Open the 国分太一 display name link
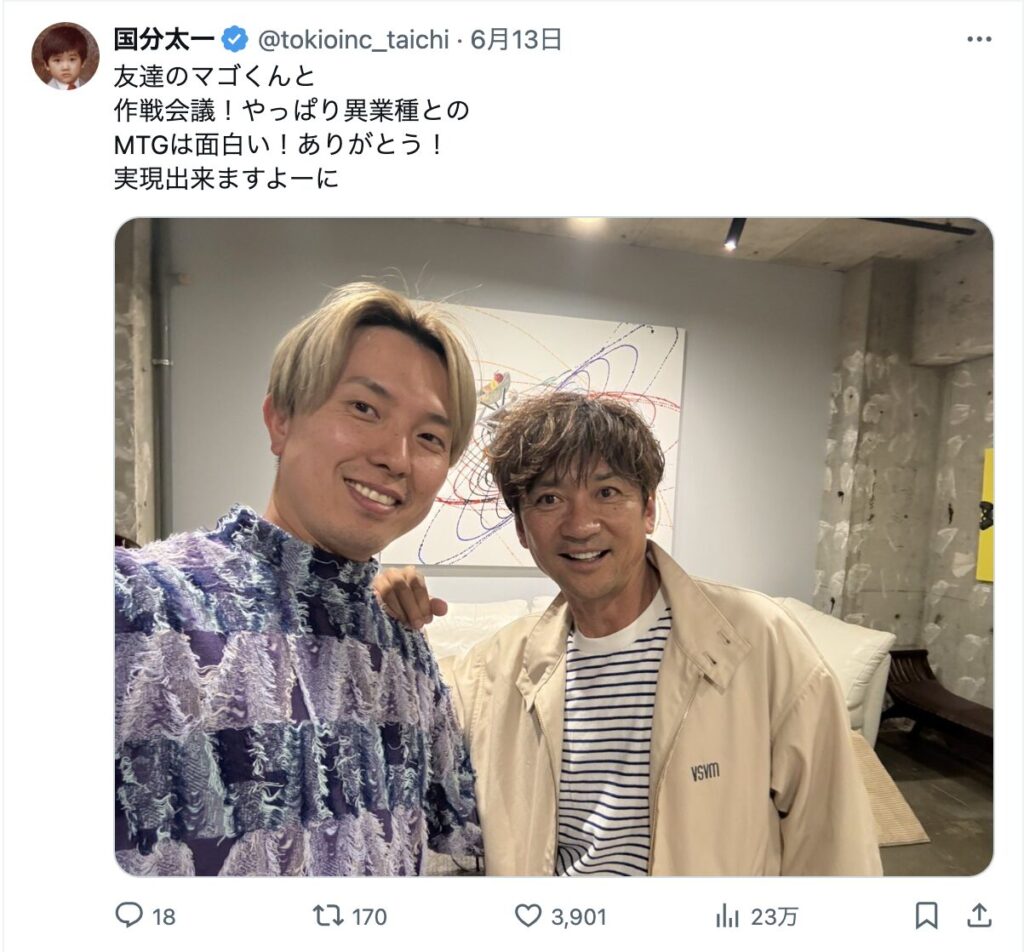 pos(164,40)
